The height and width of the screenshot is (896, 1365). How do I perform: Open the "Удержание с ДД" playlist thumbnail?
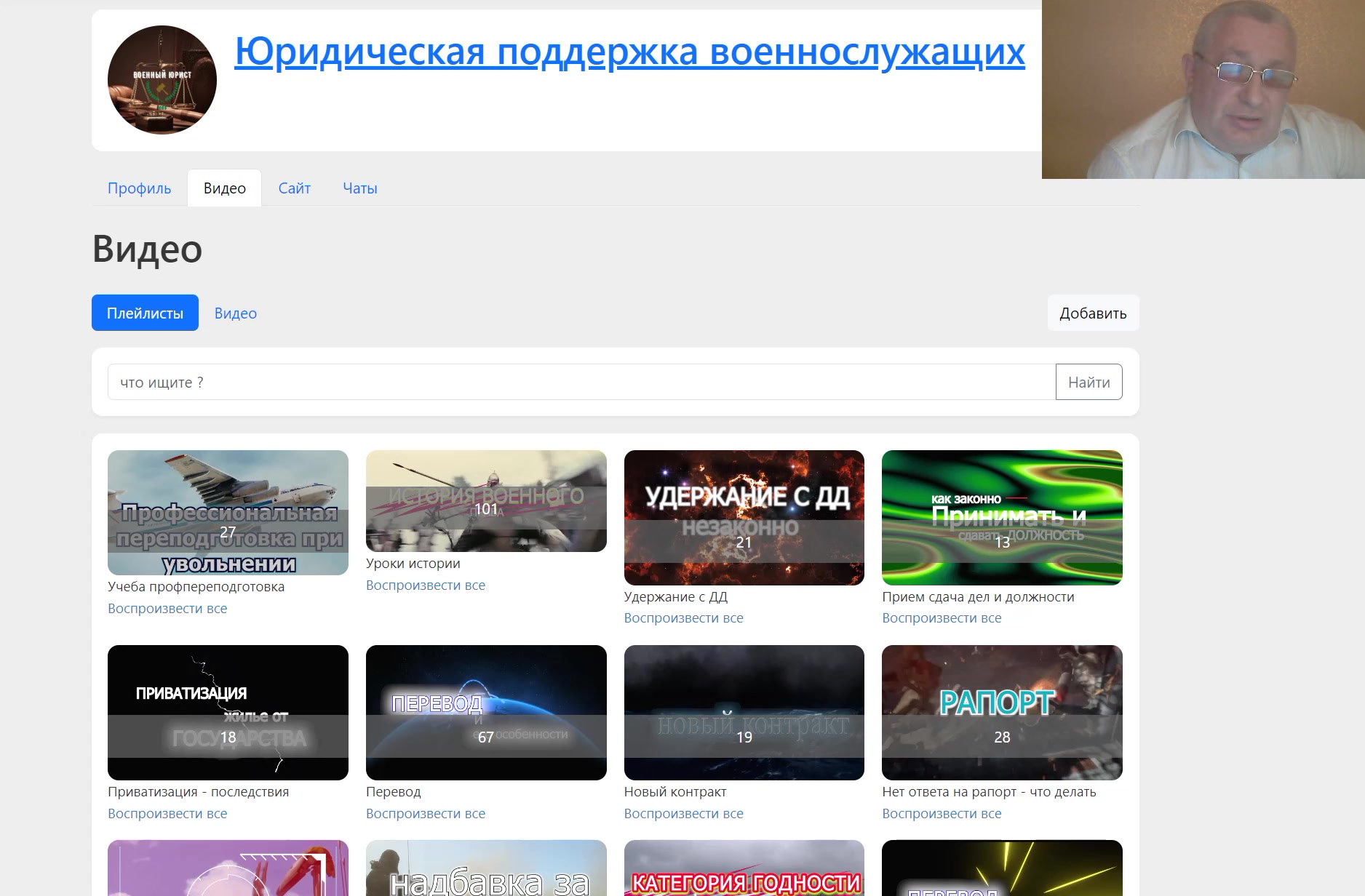click(744, 518)
